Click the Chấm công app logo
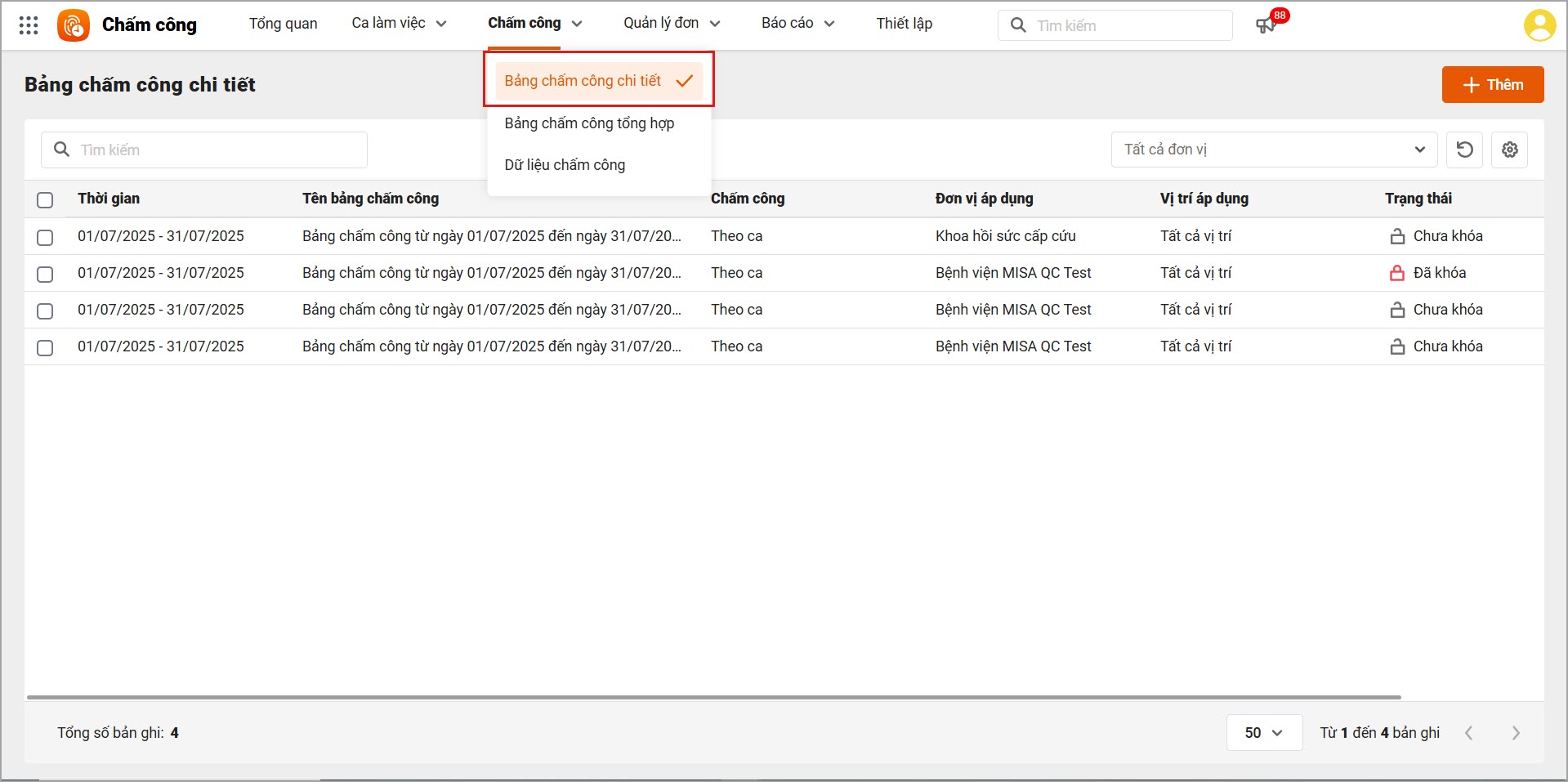1568x782 pixels. [x=74, y=25]
